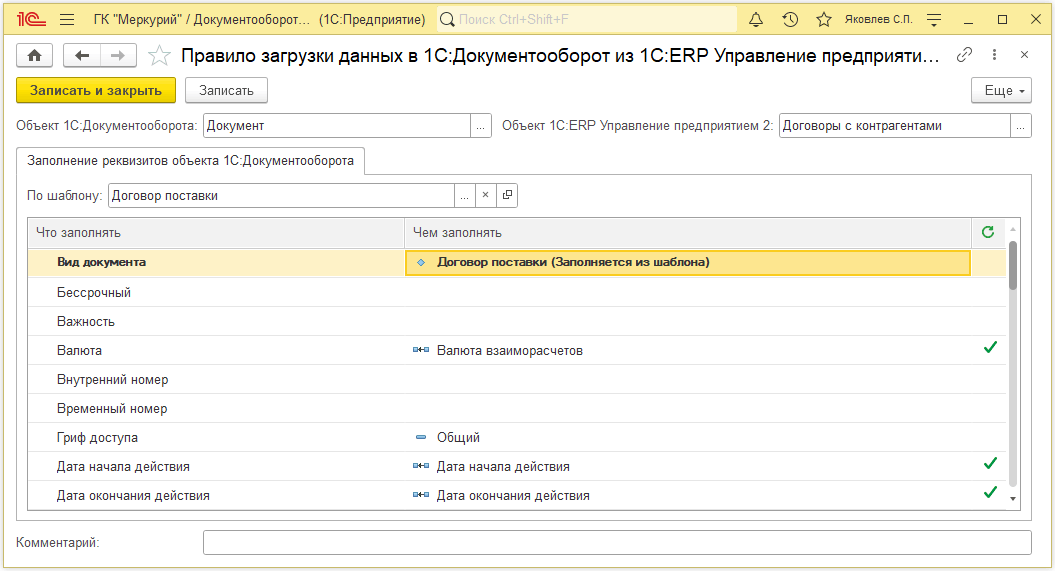The image size is (1055, 571).
Task: Click the Что заполнять column header
Action: tap(216, 232)
